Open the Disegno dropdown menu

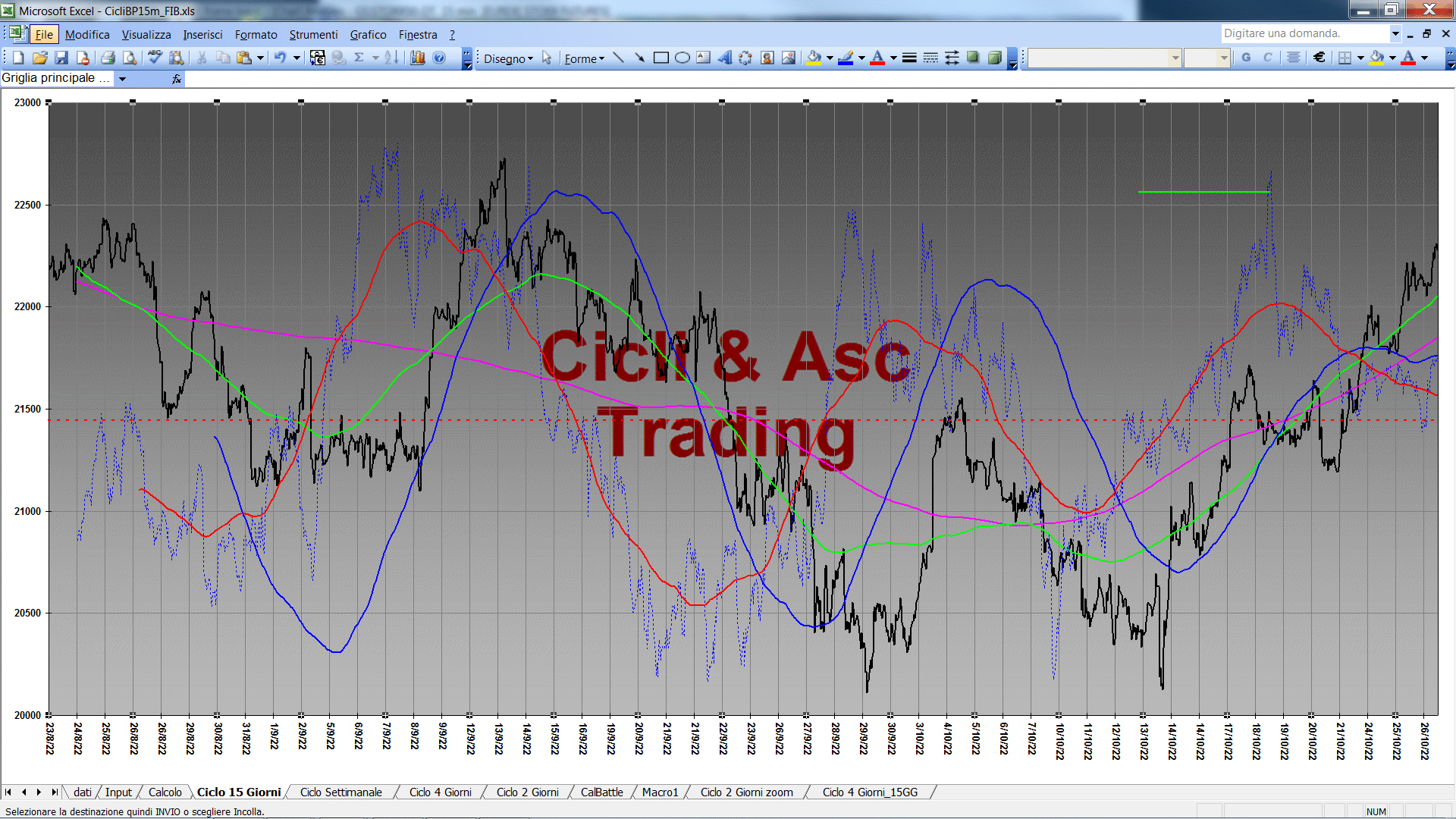tap(508, 58)
